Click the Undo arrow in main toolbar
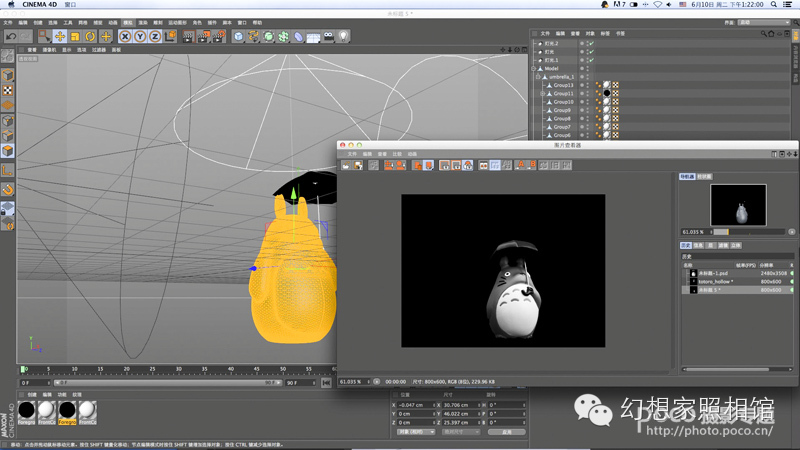Image resolution: width=800 pixels, height=450 pixels. (11, 36)
